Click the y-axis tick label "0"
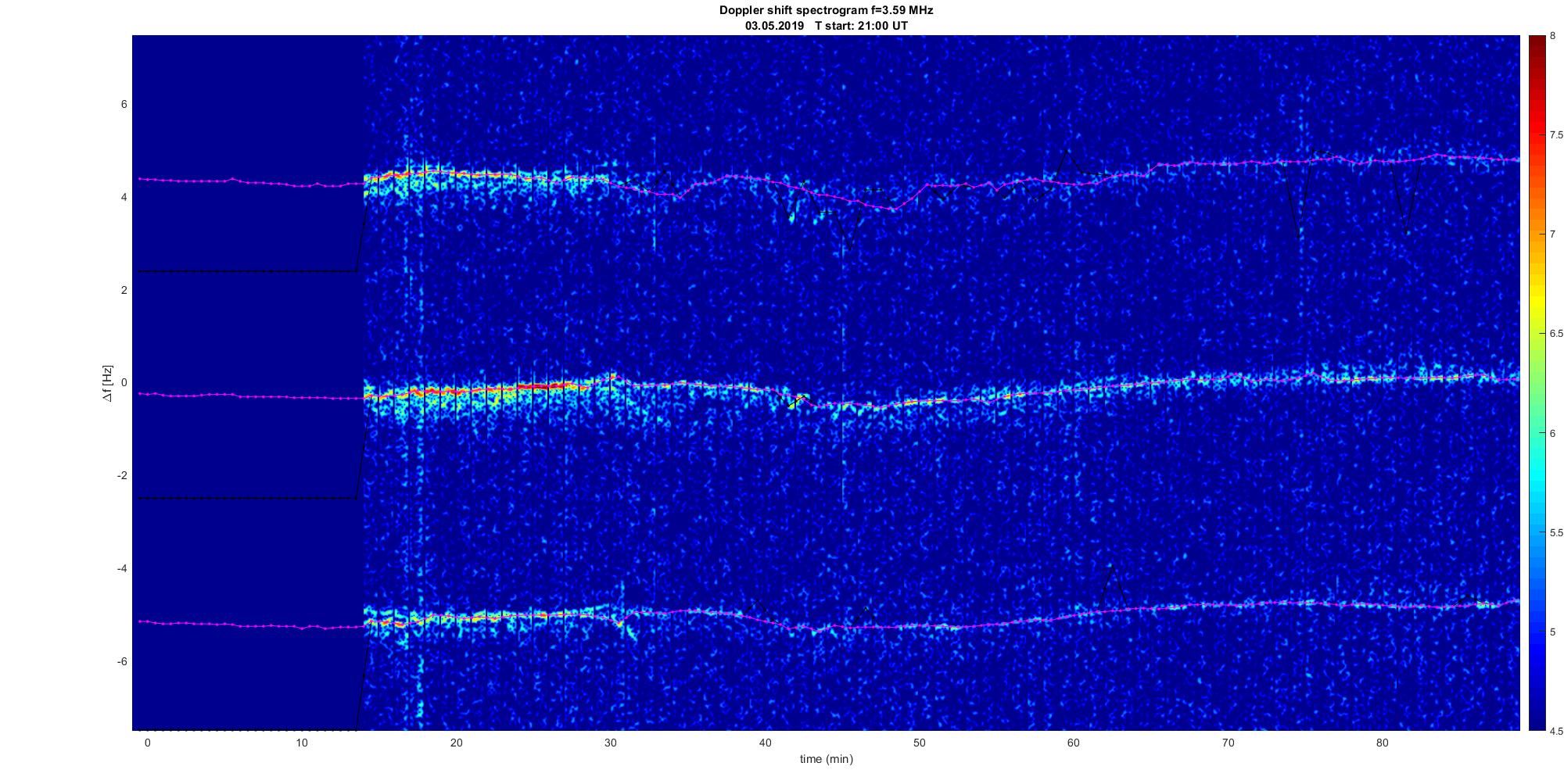1564x784 pixels. [x=124, y=383]
